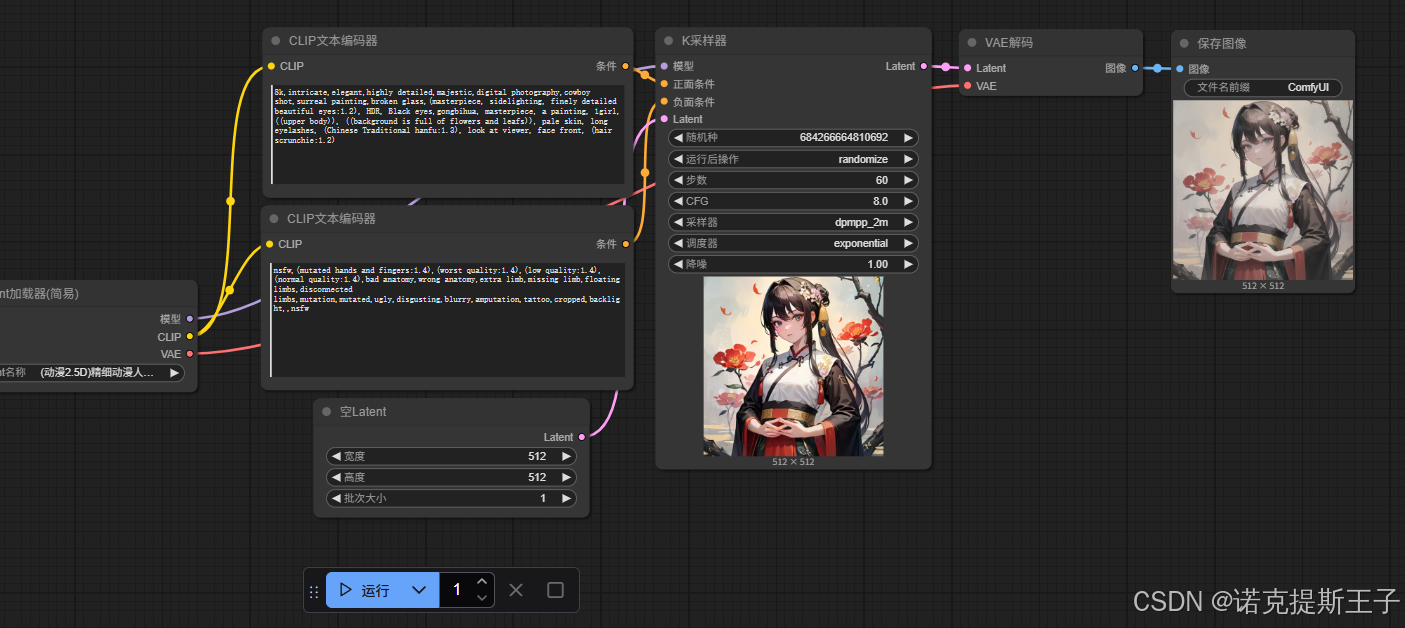Click the 正面条件 input socket on K采样器

(x=664, y=84)
